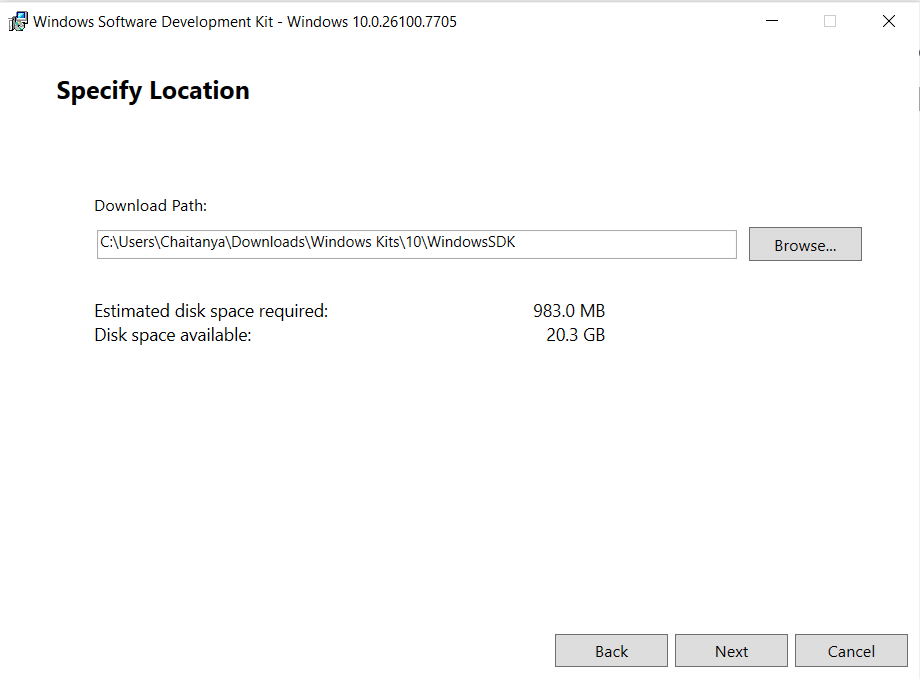Click Back to return to previous step
The width and height of the screenshot is (920, 683).
611,650
